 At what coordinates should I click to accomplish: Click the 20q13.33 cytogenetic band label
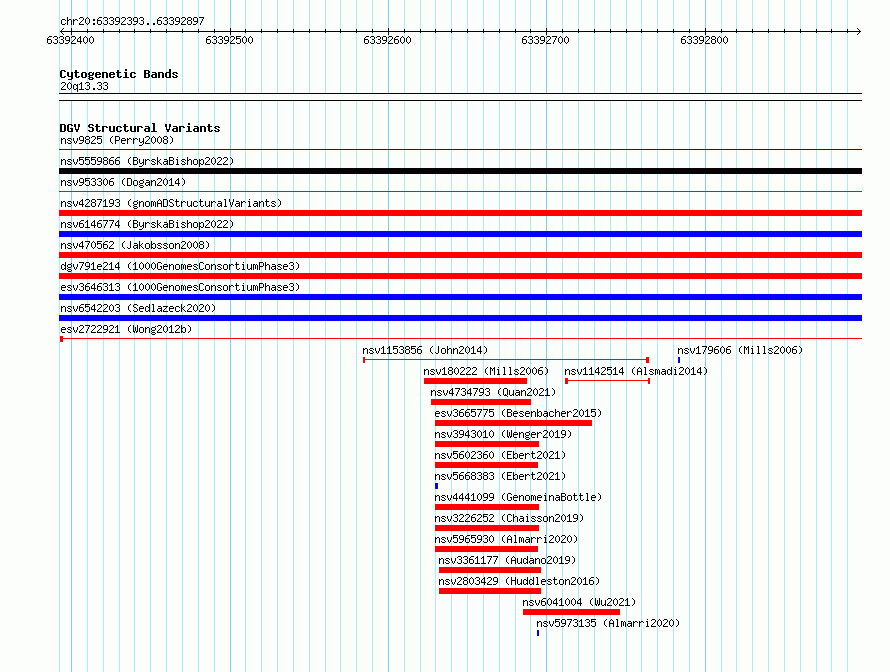84,86
